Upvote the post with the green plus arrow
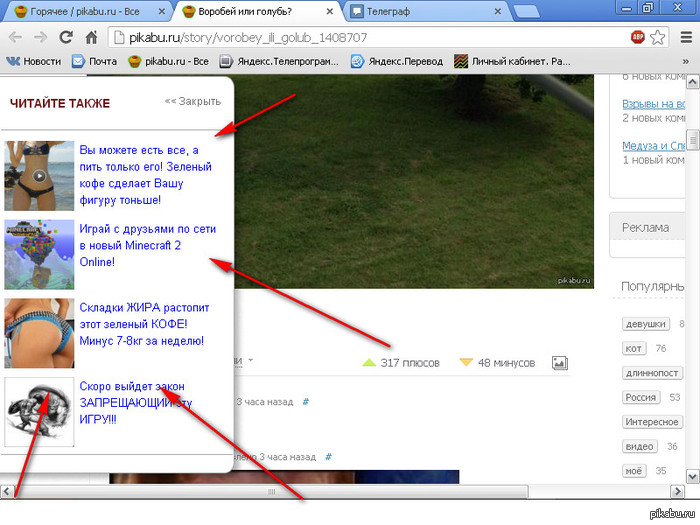 pyautogui.click(x=368, y=362)
